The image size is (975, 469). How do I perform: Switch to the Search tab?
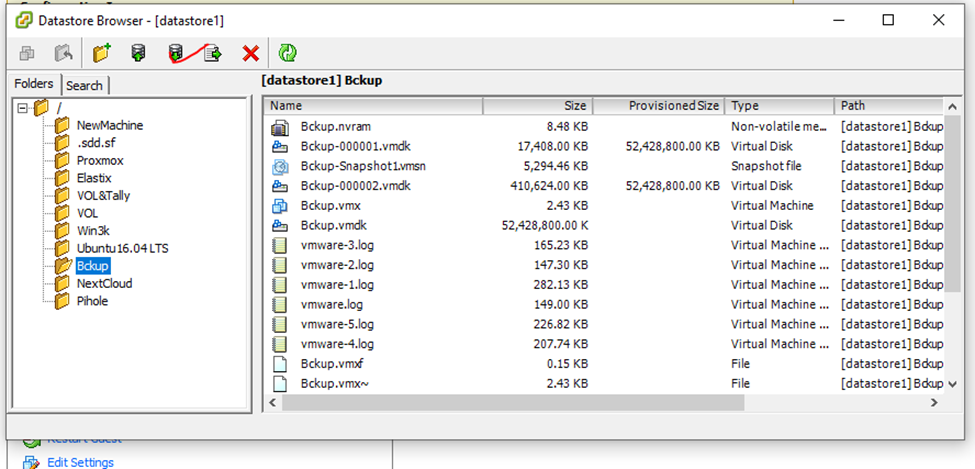84,85
